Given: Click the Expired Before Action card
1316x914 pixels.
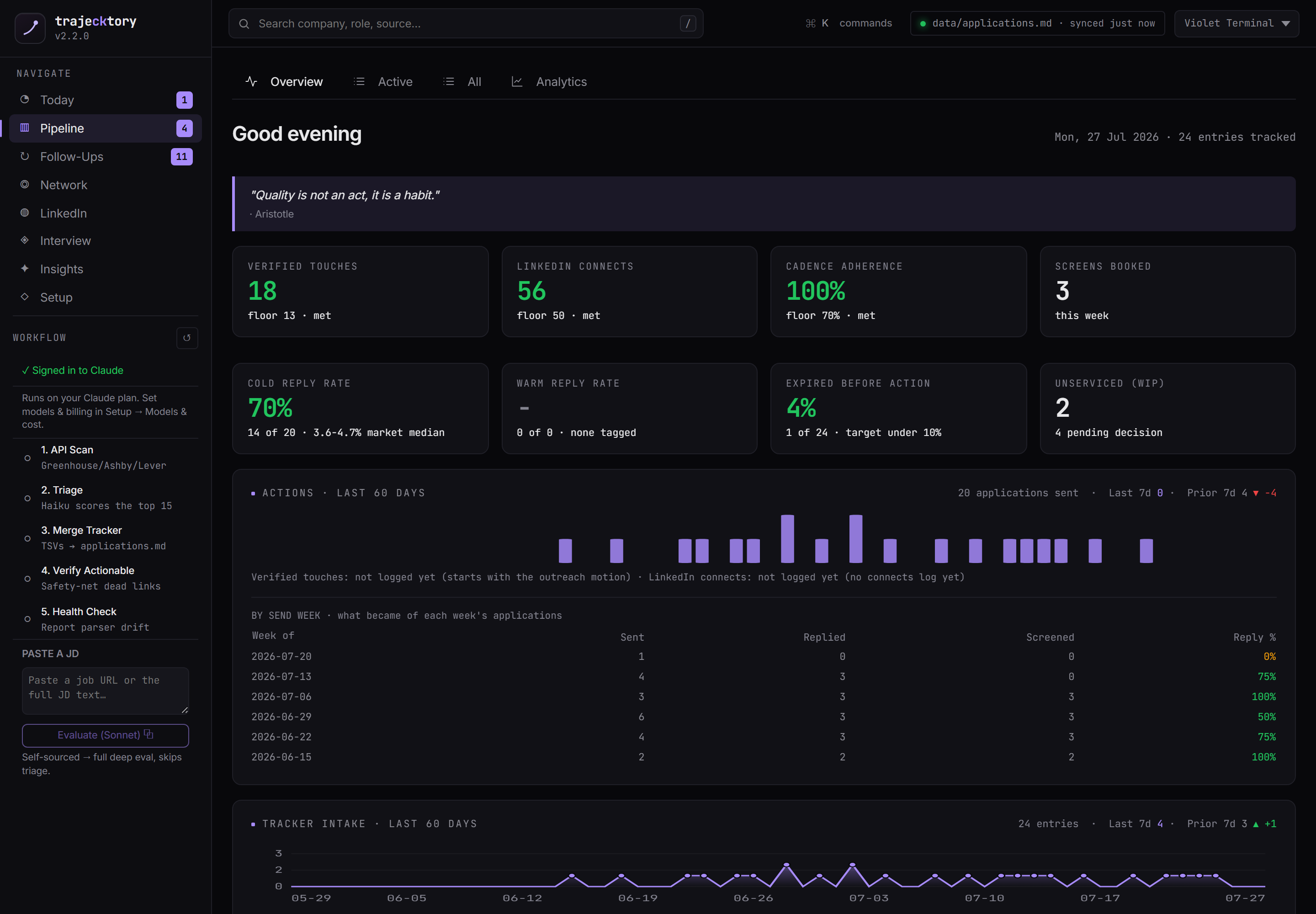Looking at the screenshot, I should point(898,408).
